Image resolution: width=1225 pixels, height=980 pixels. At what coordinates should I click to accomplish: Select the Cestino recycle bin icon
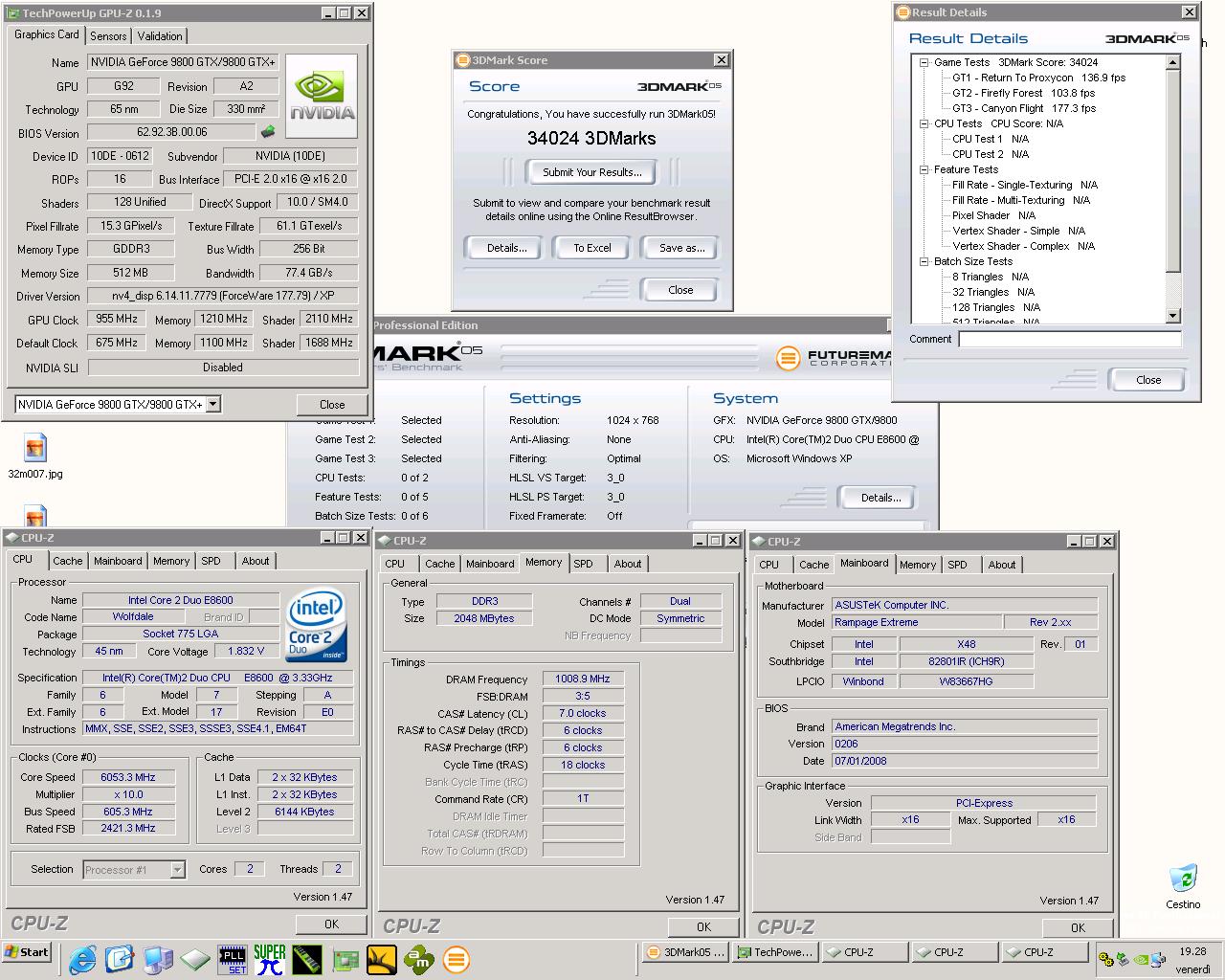click(x=1183, y=886)
